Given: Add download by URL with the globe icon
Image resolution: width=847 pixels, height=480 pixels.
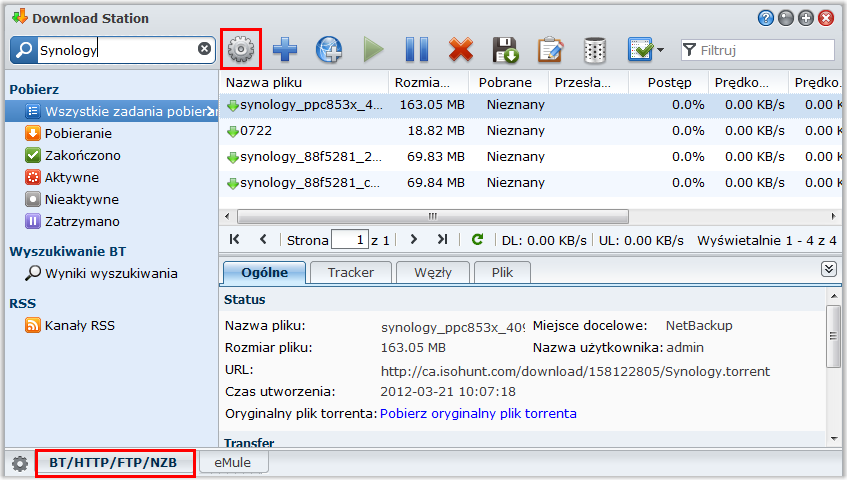Looking at the screenshot, I should [329, 50].
